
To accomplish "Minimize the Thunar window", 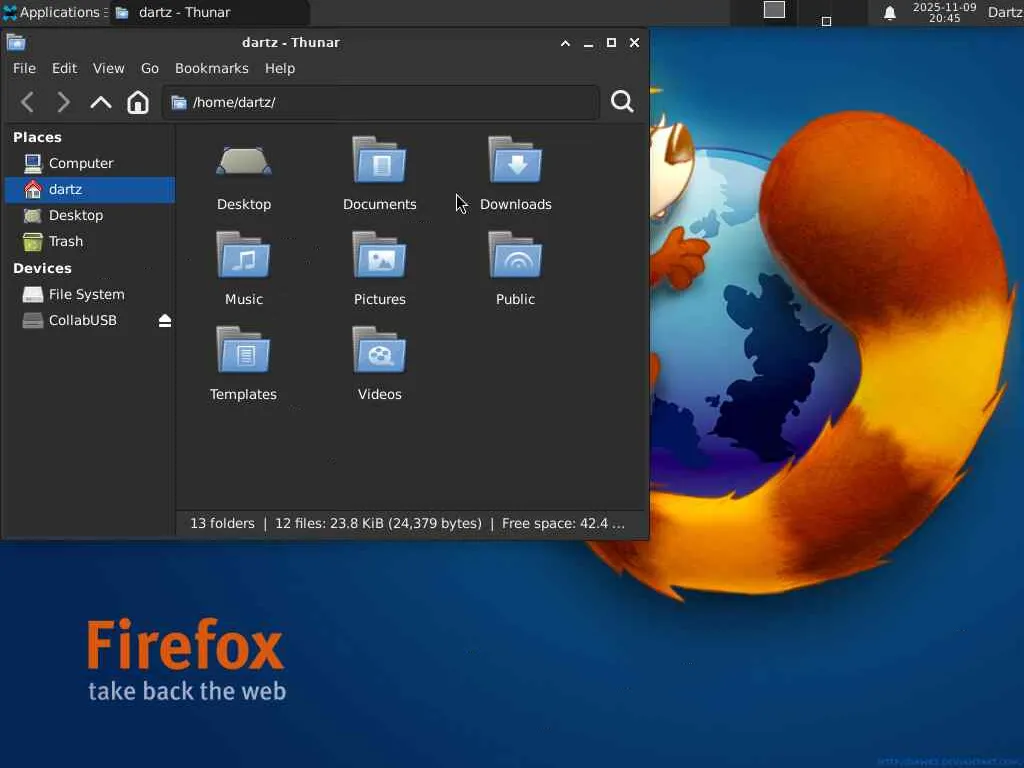I will [x=588, y=43].
